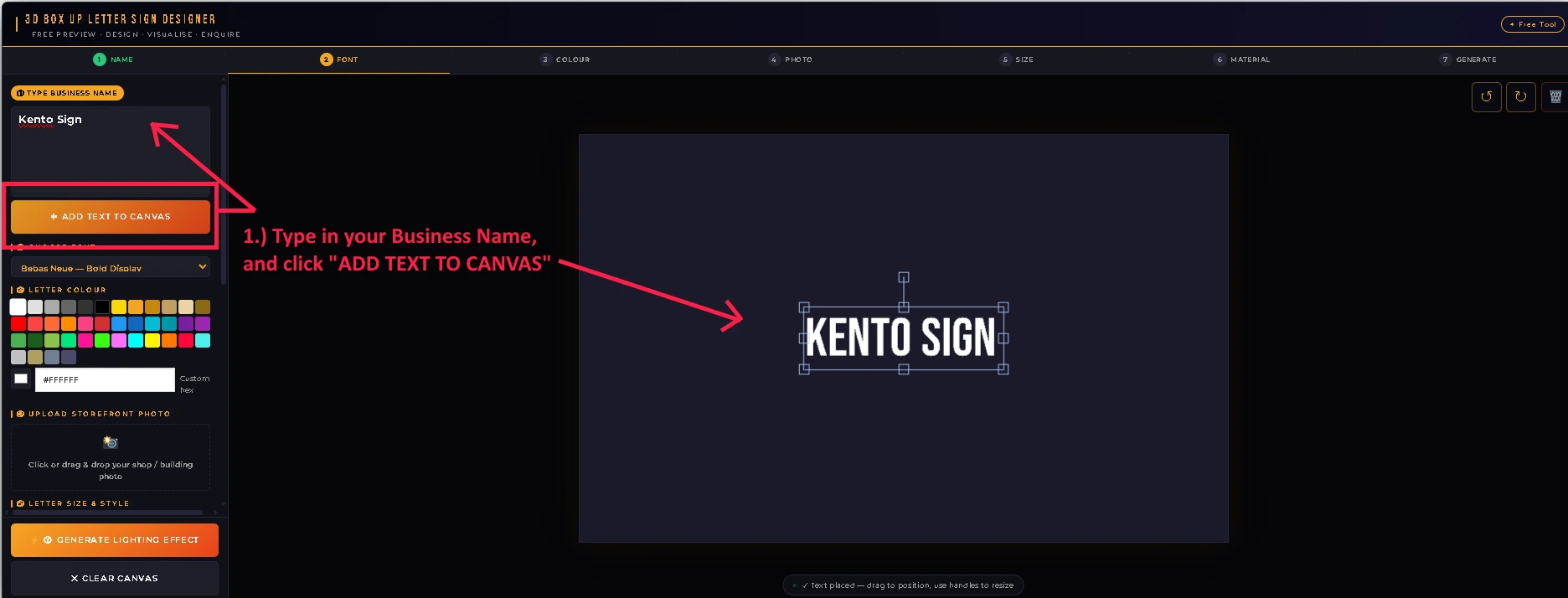
Task: Click the Clear Canvas button
Action: 115,578
